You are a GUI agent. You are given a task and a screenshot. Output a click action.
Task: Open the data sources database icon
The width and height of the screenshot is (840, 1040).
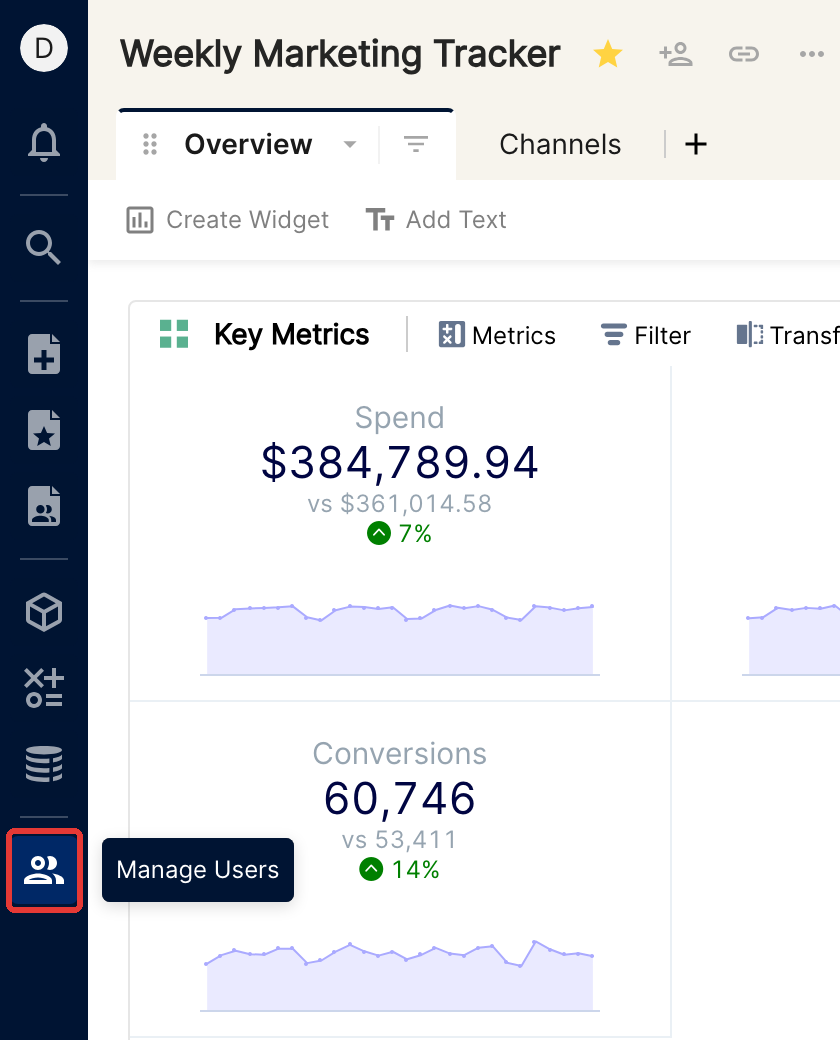[44, 763]
